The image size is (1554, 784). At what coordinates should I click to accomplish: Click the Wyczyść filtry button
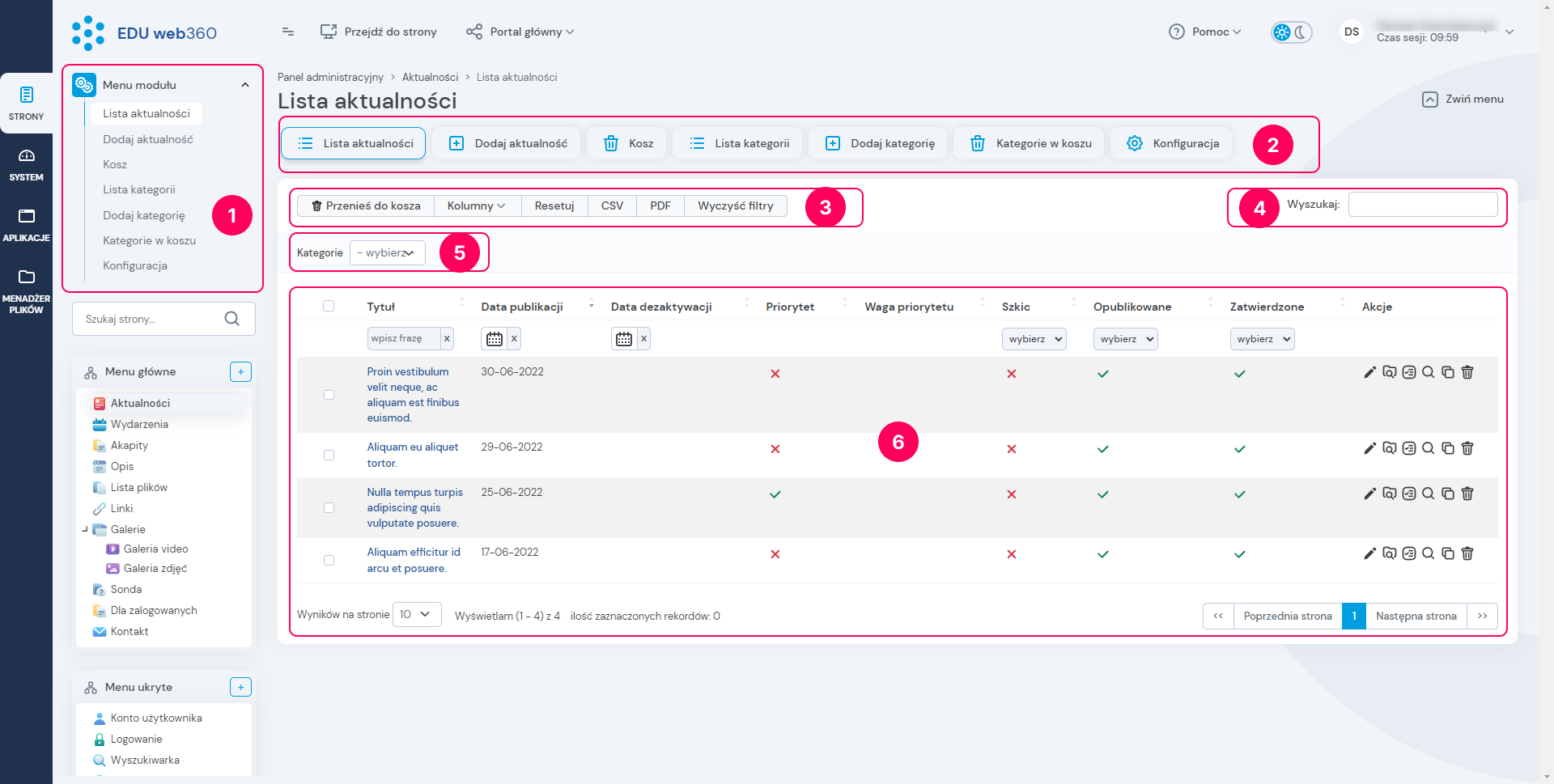[x=735, y=206]
